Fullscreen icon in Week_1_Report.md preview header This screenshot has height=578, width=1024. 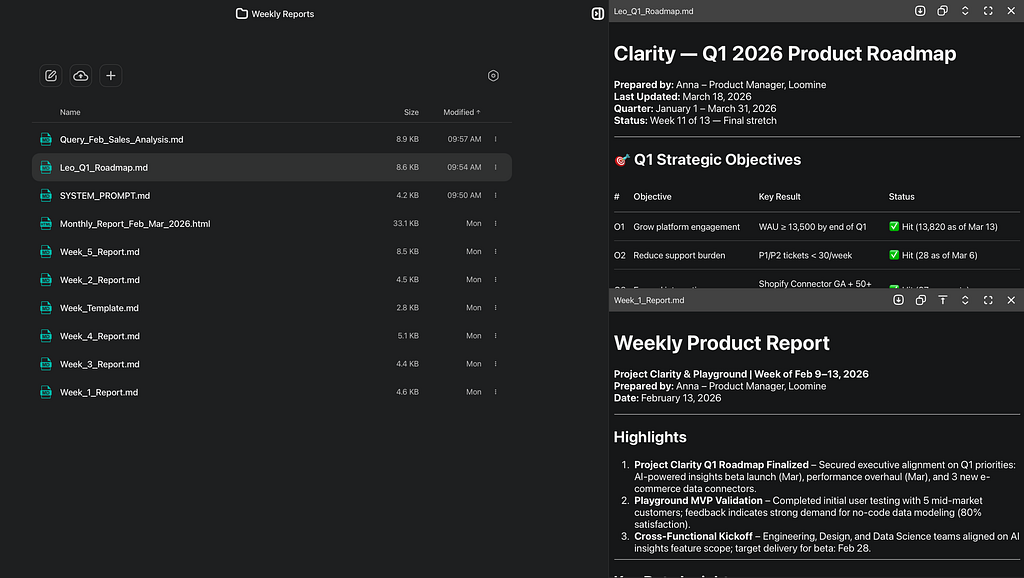[988, 300]
